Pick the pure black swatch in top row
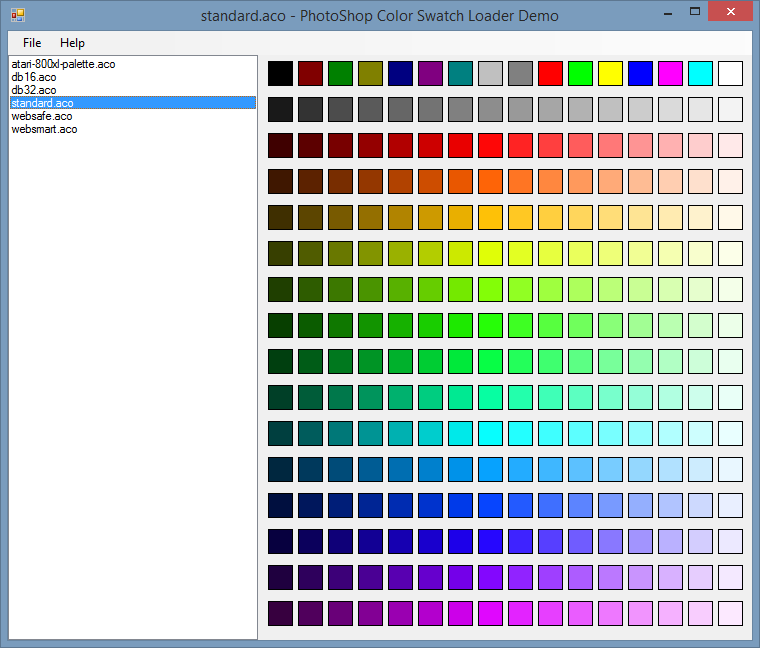This screenshot has height=648, width=760. point(280,73)
